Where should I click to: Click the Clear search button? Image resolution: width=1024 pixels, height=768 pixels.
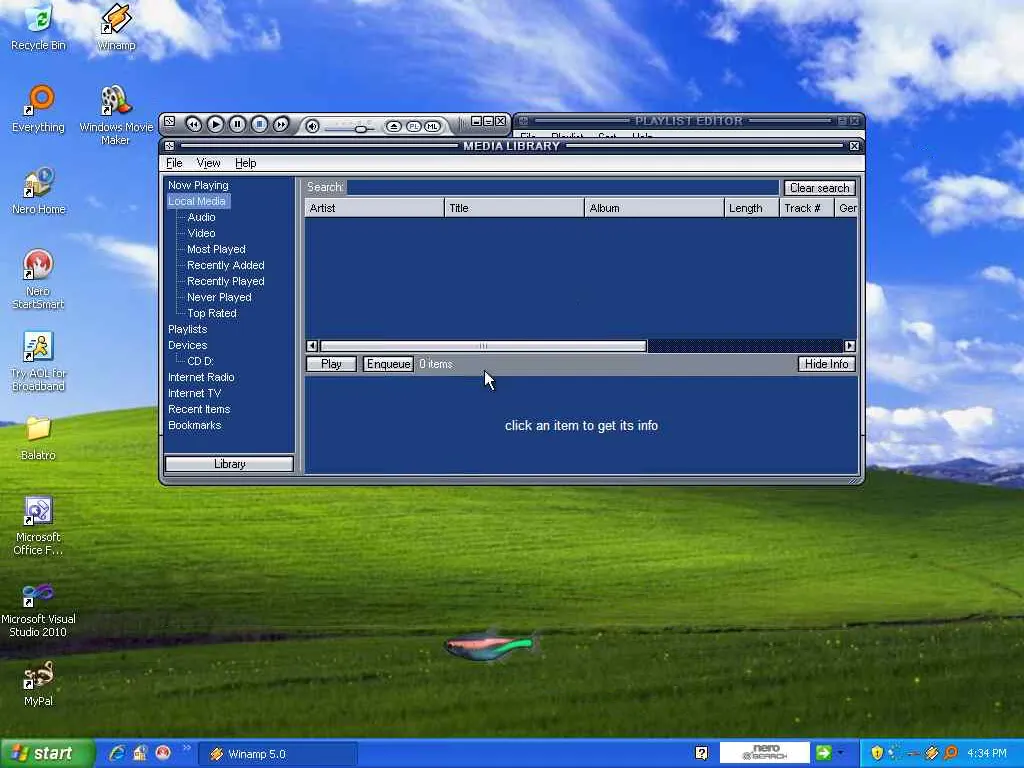820,188
